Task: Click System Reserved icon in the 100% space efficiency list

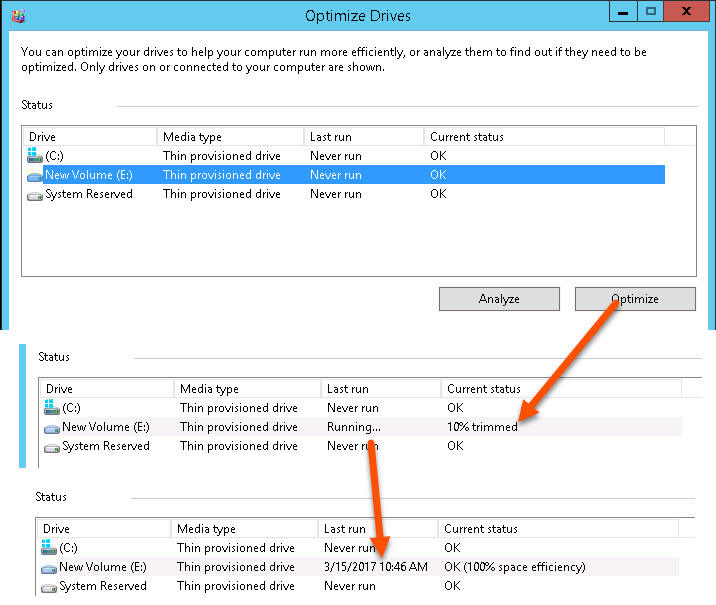Action: click(49, 588)
